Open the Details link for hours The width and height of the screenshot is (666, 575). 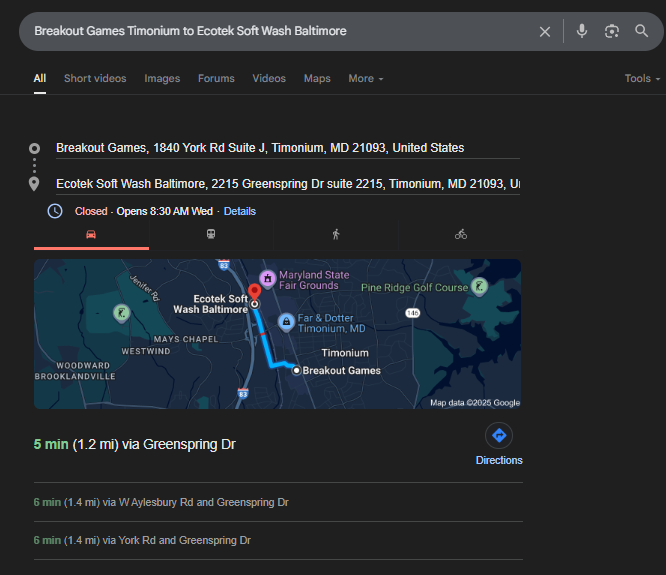[240, 211]
